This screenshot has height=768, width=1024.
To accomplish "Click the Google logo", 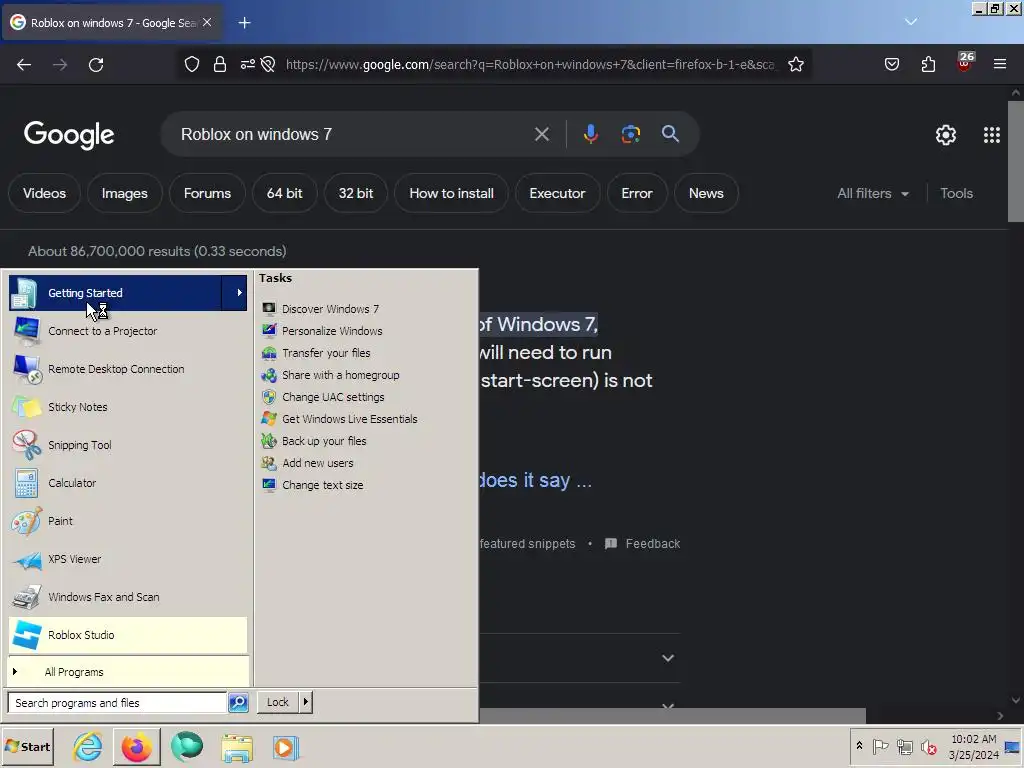I will pyautogui.click(x=69, y=135).
